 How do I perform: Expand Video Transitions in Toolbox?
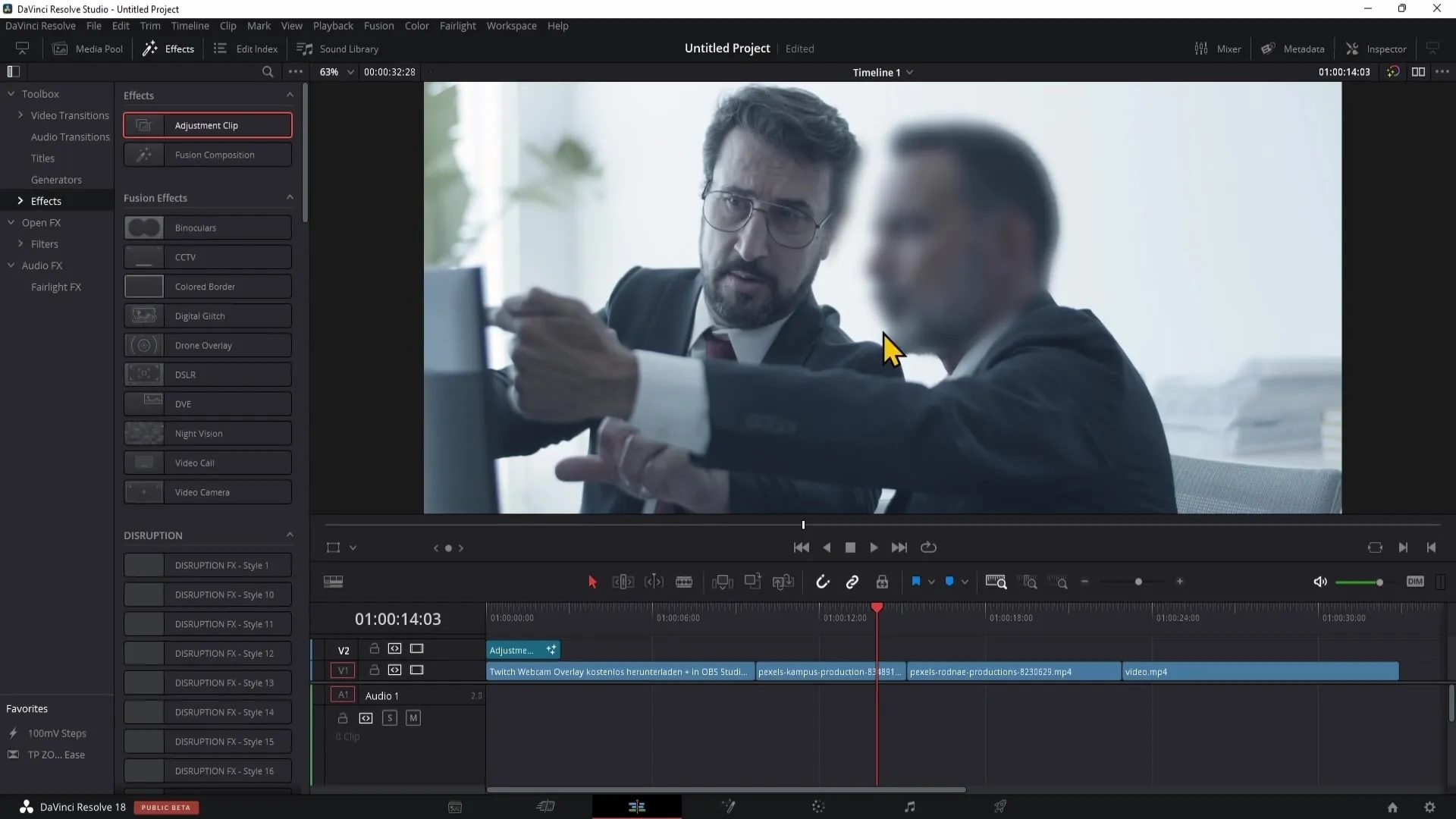click(20, 115)
